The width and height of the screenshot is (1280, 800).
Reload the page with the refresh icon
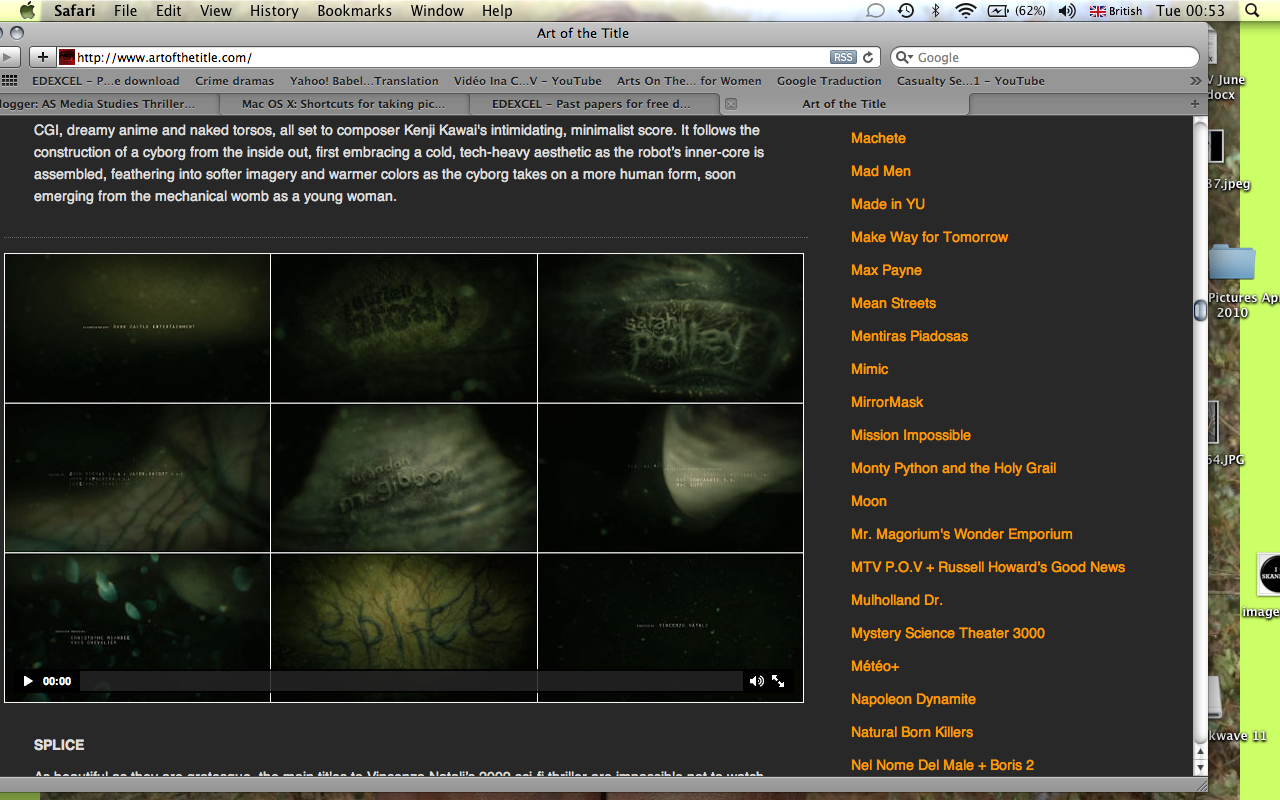869,58
